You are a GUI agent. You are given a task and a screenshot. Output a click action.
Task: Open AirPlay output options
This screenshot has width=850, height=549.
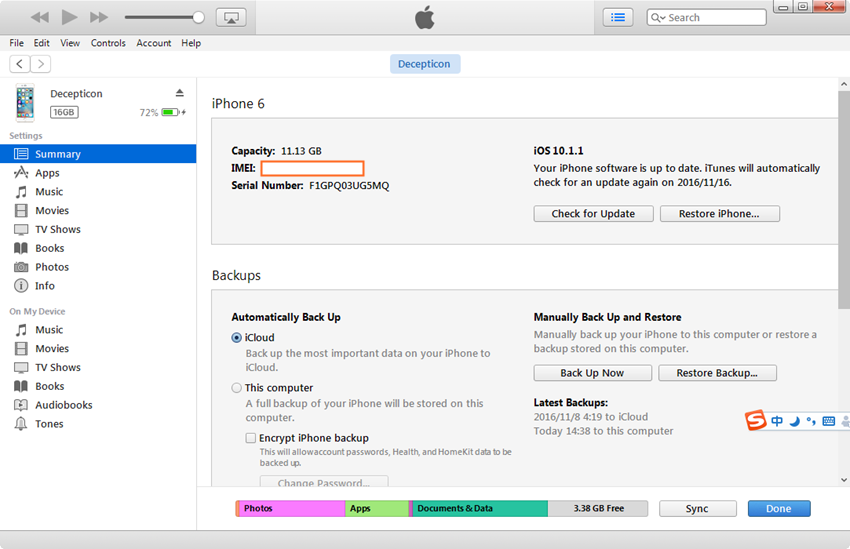pos(231,17)
